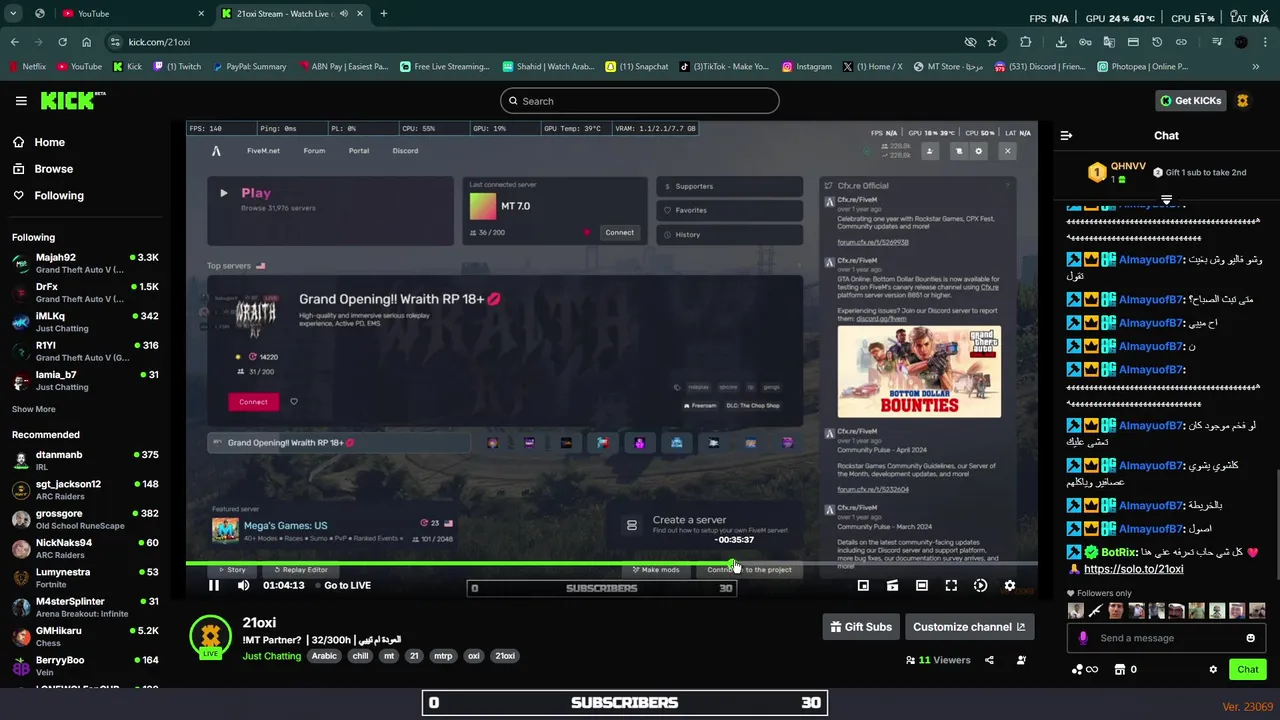Open DrFx channel in the sidebar
The image size is (1280, 720).
(x=85, y=292)
